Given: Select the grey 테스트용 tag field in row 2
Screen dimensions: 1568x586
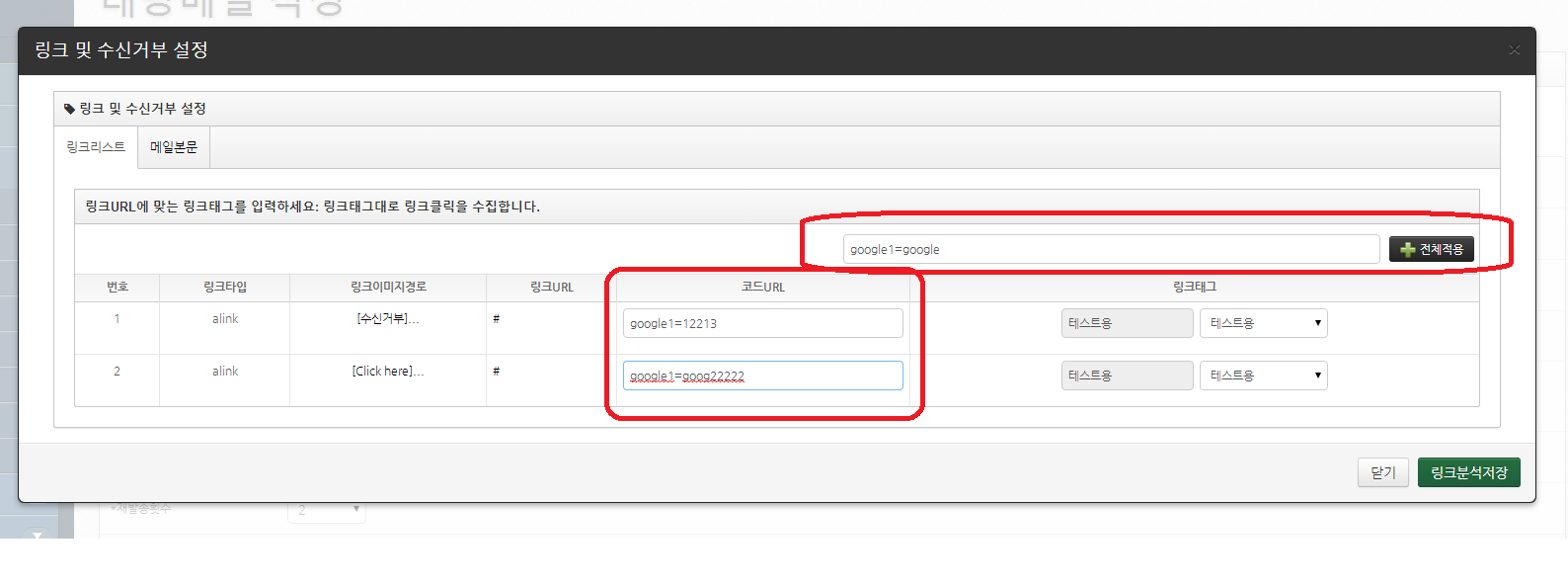Looking at the screenshot, I should [x=1127, y=376].
